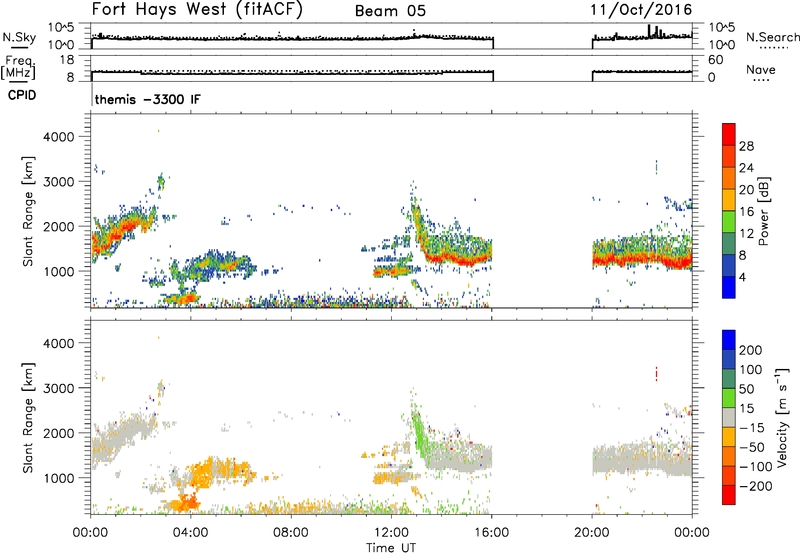Click the "-100" tick on the Velocity colorbar

tap(756, 467)
